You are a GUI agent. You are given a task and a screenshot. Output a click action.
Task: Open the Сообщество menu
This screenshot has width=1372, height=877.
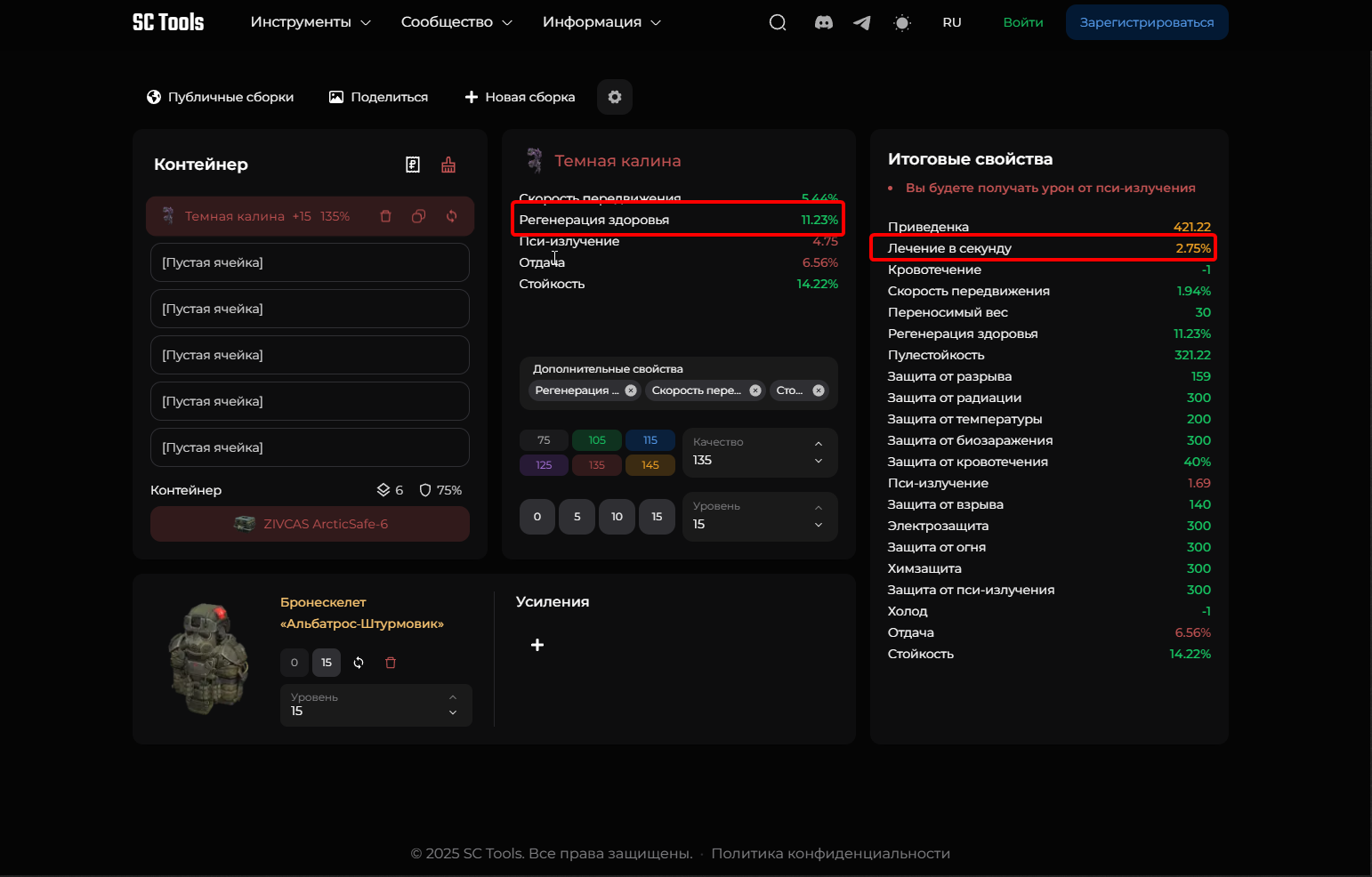click(x=456, y=22)
